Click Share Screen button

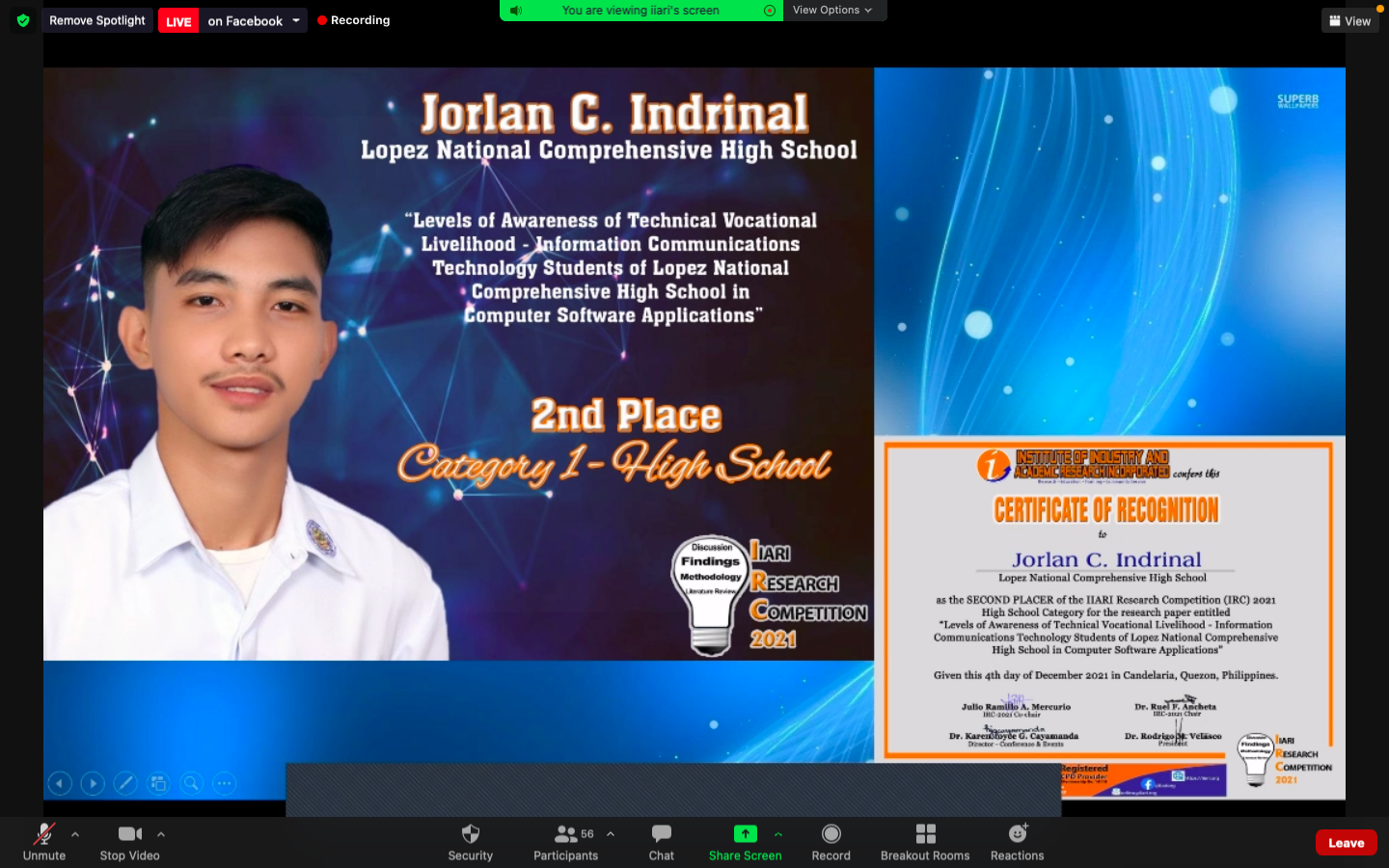(x=745, y=841)
